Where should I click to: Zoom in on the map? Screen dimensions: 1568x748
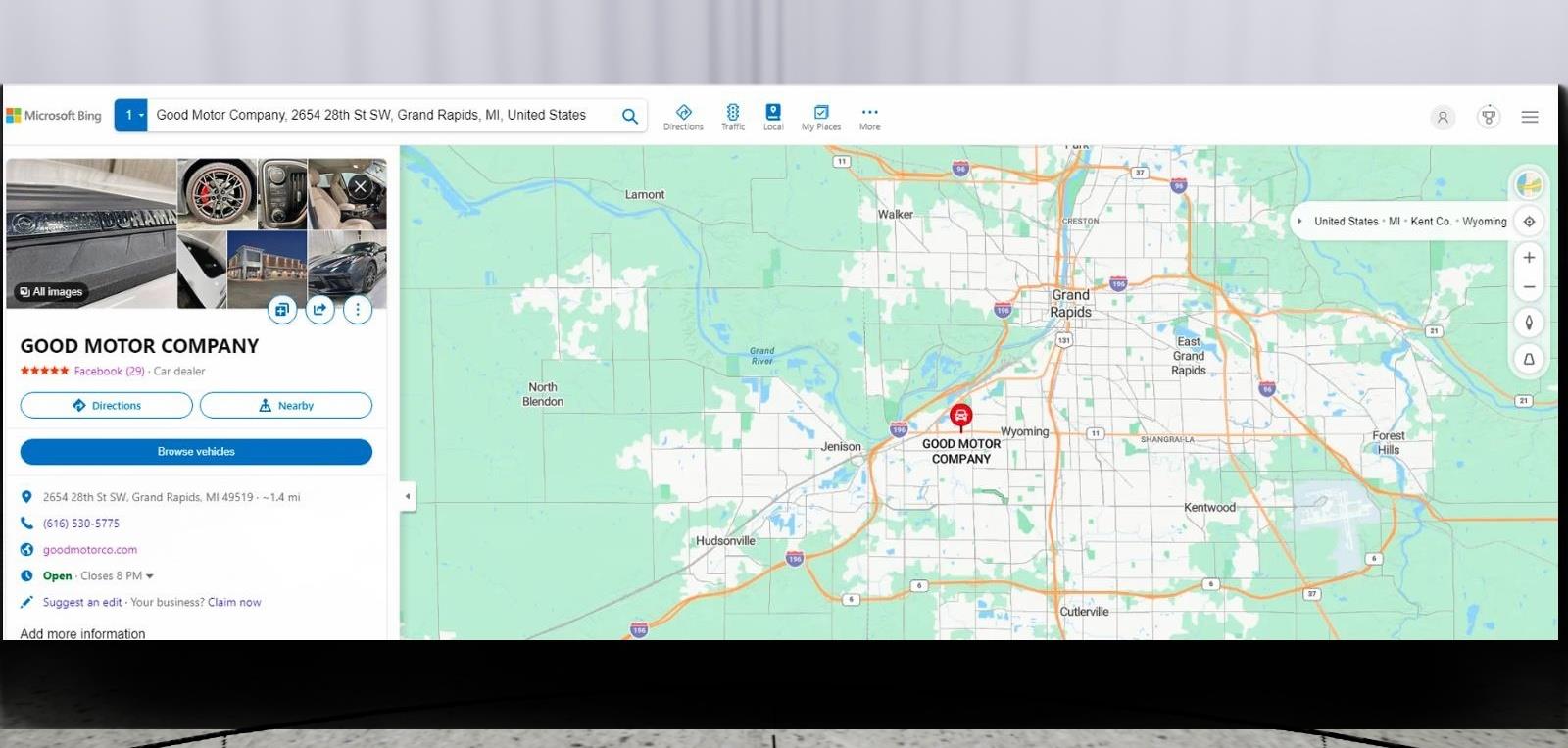click(x=1529, y=258)
